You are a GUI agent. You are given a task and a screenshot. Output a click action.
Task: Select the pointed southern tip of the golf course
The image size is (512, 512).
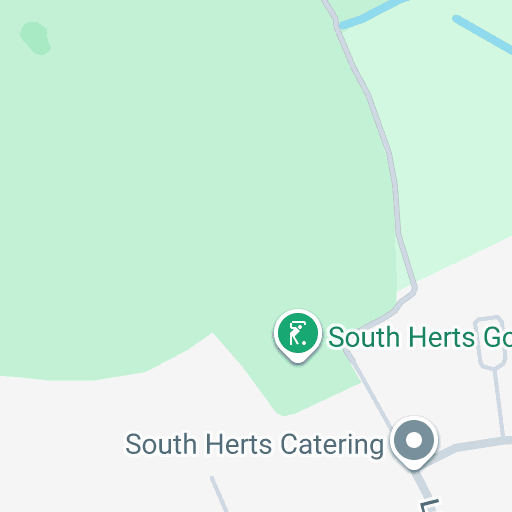click(x=282, y=411)
